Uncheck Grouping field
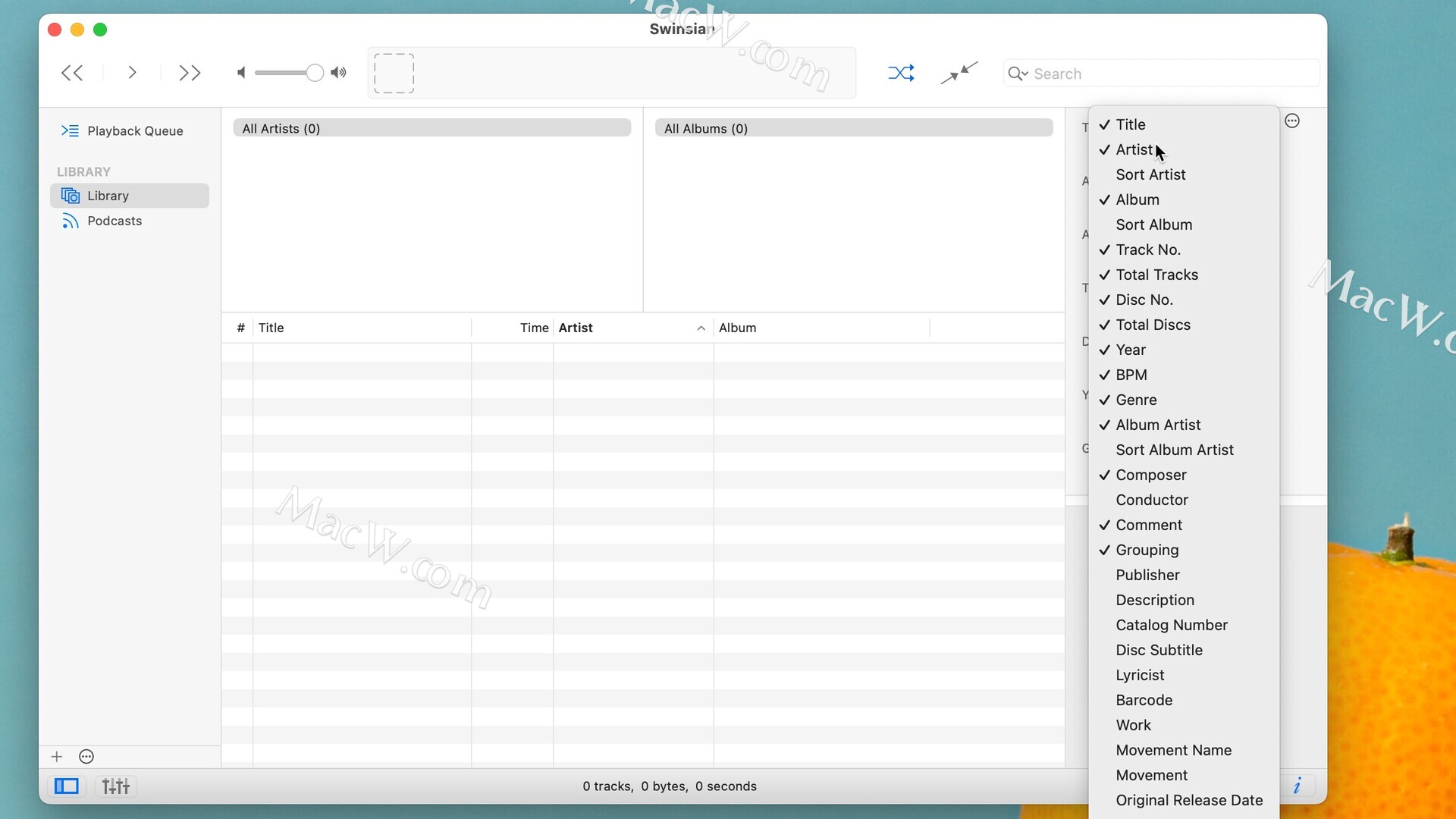The image size is (1456, 819). [x=1184, y=550]
